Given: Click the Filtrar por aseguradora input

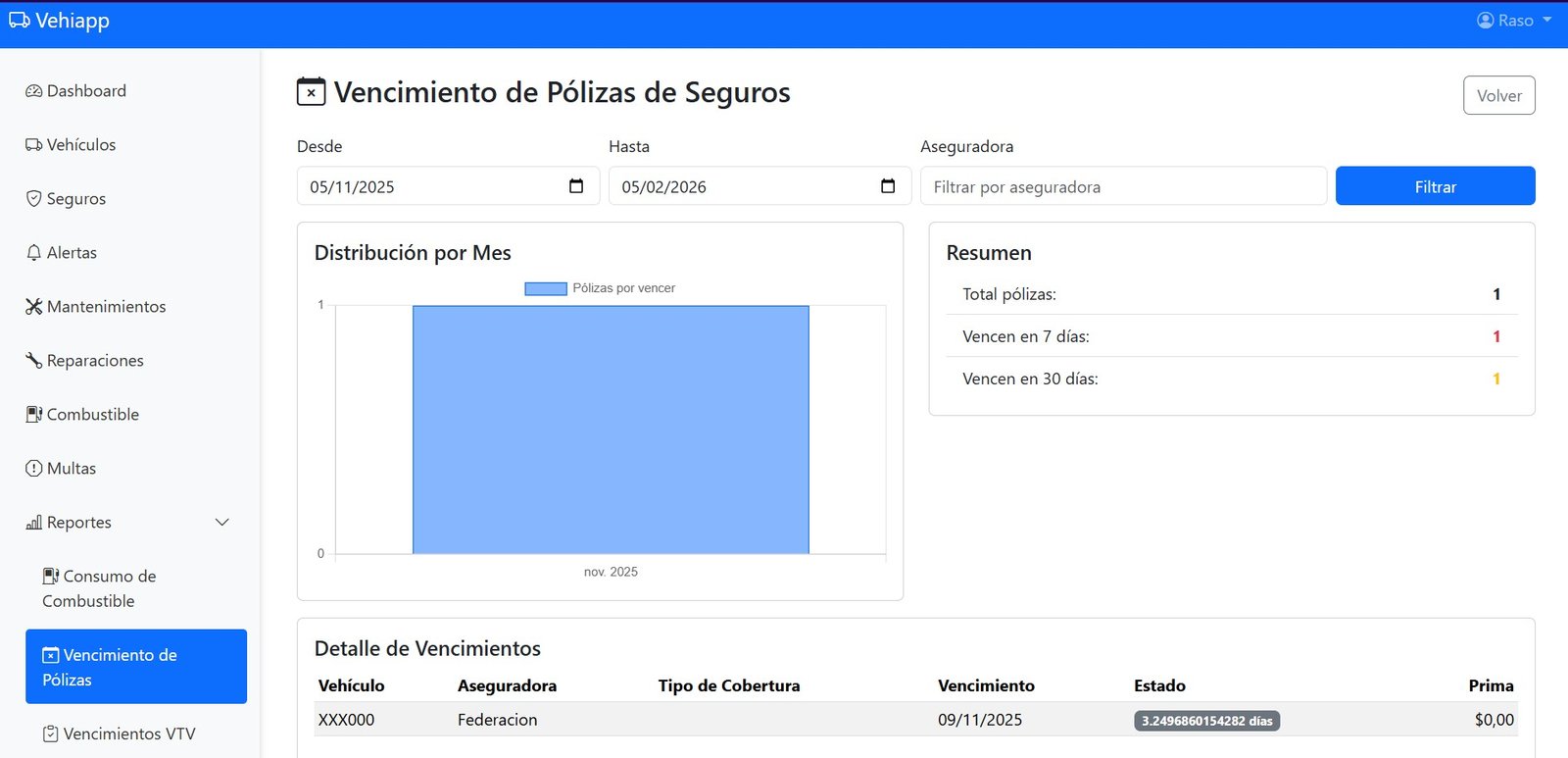Looking at the screenshot, I should coord(1123,186).
